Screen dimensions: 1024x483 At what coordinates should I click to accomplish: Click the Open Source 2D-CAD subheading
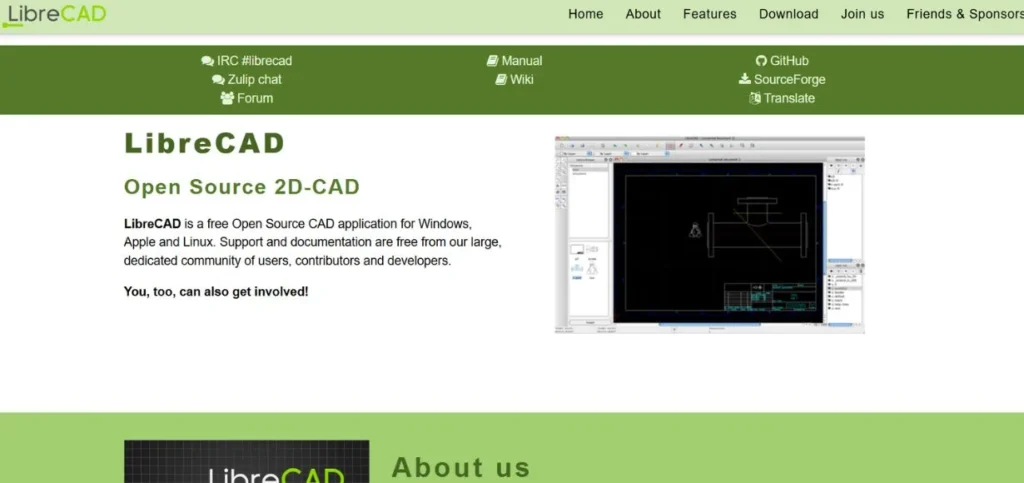242,187
